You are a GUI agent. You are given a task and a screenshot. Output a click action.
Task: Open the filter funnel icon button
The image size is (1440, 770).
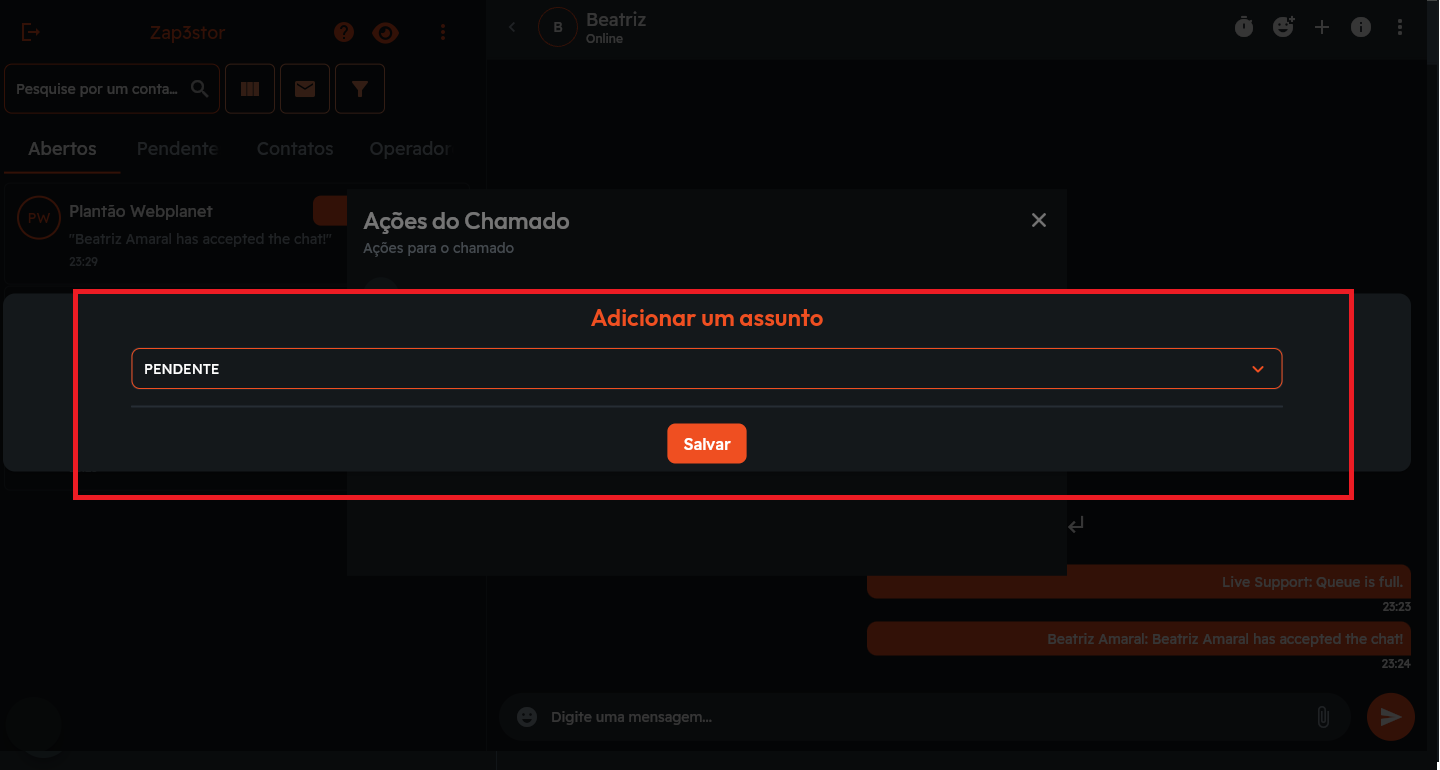(360, 89)
